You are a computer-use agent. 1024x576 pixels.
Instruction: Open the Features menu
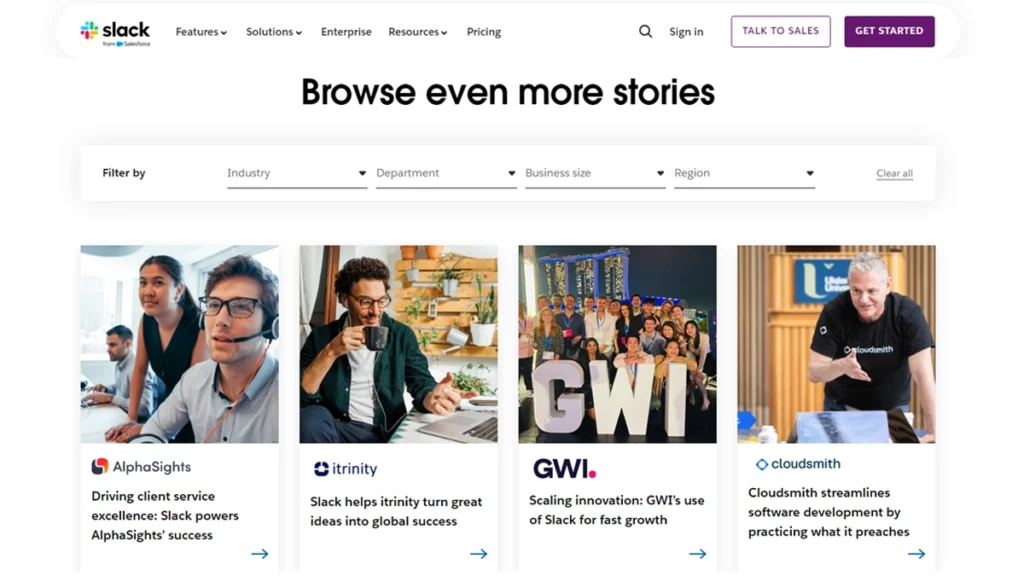tap(201, 31)
